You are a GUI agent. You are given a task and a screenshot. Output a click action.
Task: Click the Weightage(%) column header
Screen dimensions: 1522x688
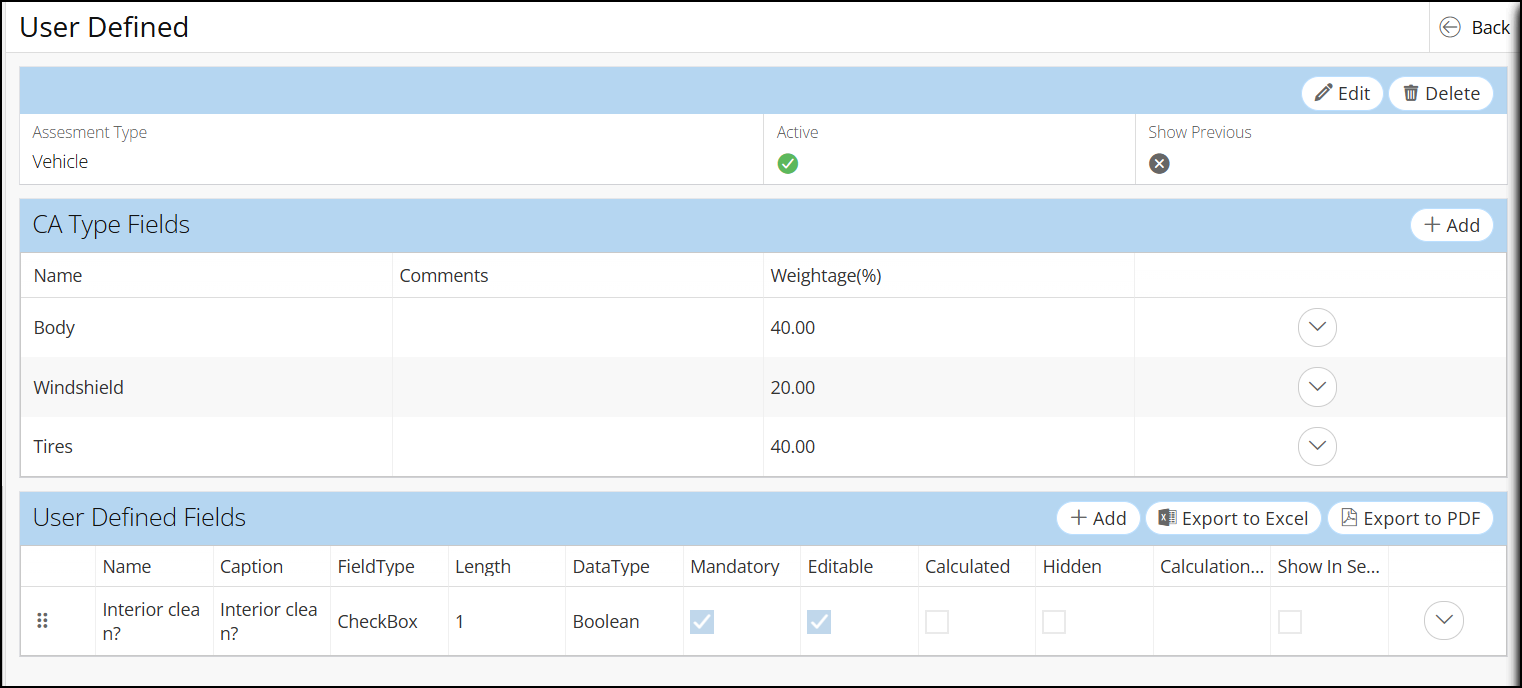pos(825,276)
